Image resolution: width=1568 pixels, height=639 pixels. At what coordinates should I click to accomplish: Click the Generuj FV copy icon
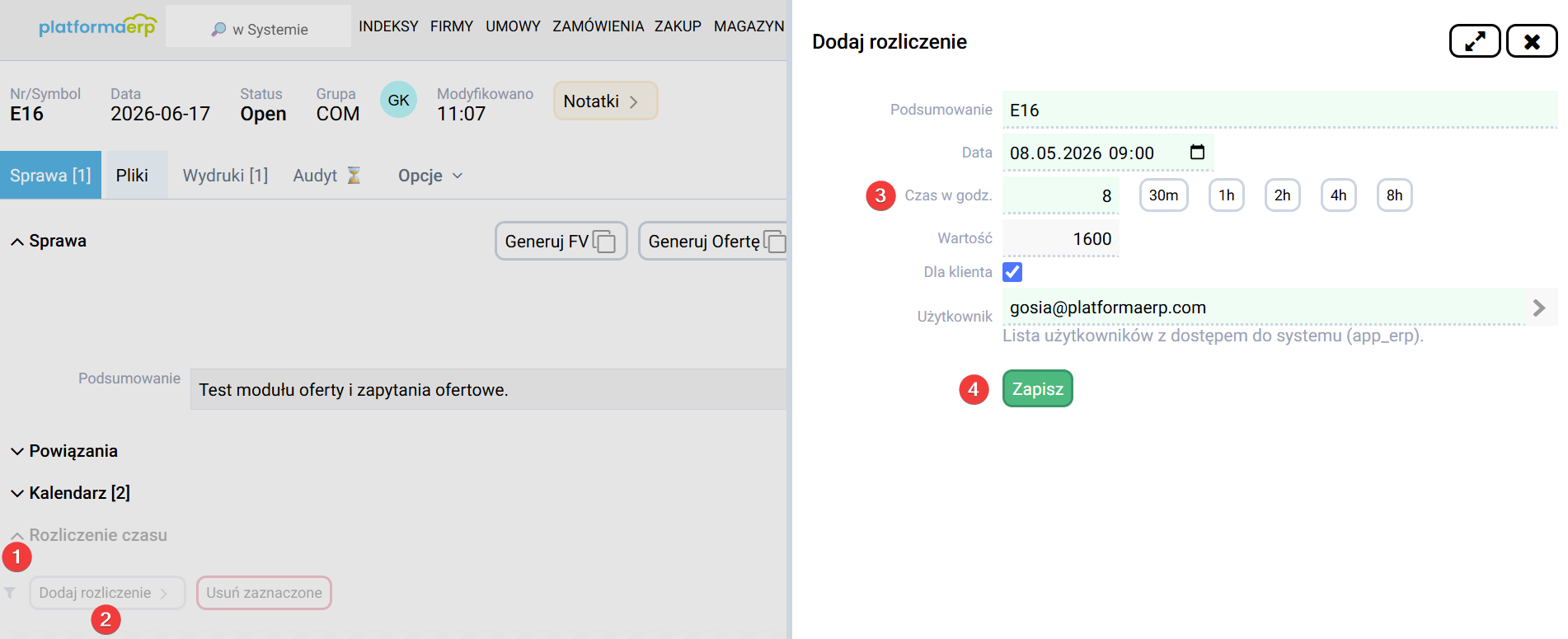604,241
